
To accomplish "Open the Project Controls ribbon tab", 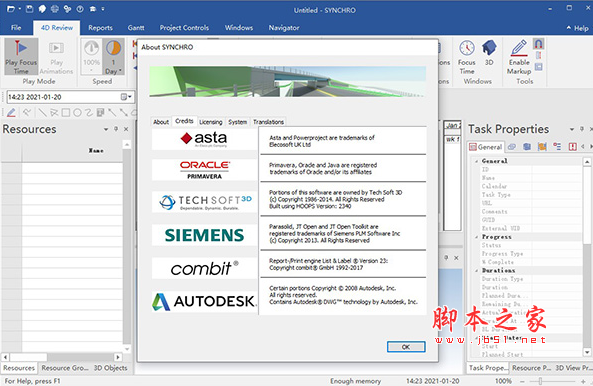I will click(x=184, y=28).
